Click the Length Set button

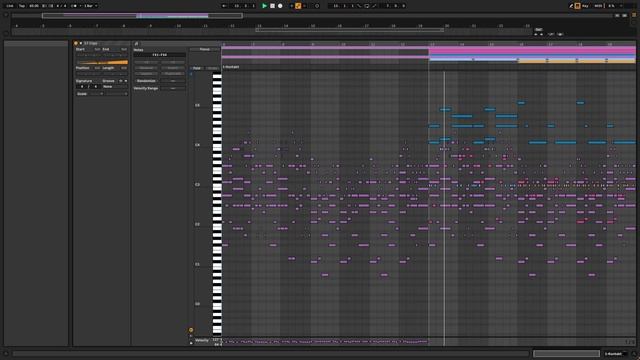(x=124, y=68)
